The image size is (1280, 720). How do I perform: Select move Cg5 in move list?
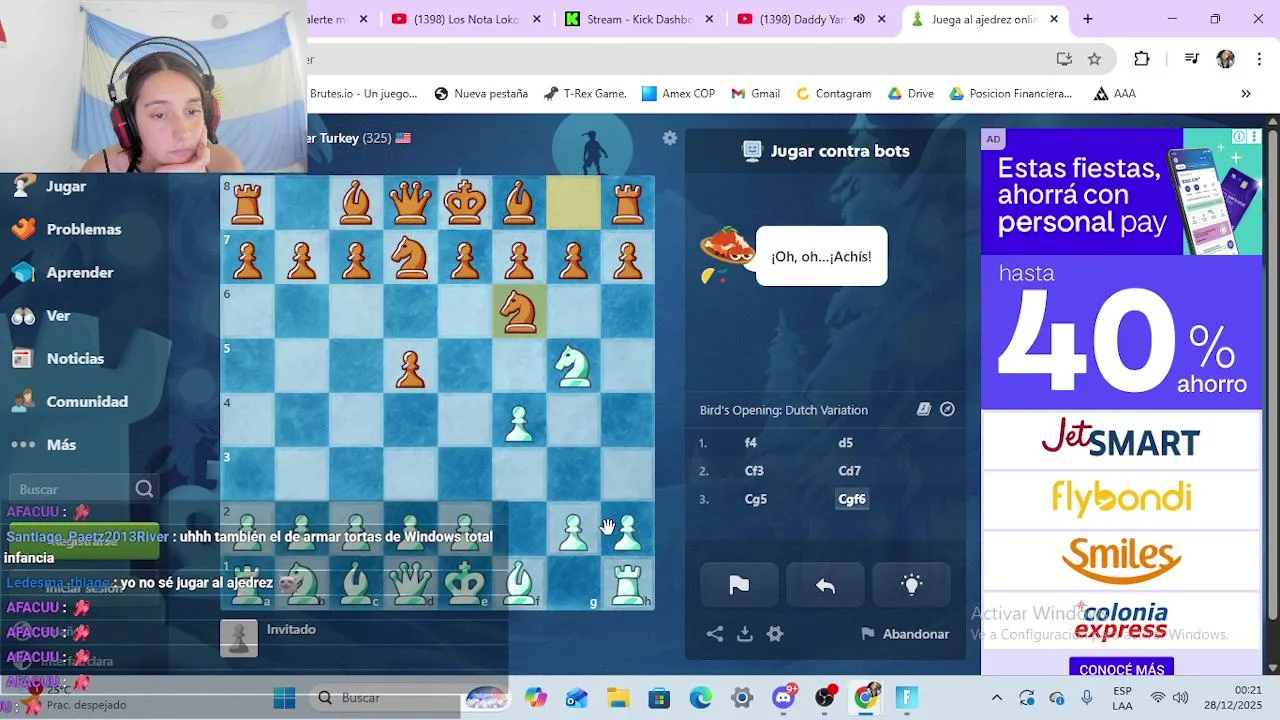[756, 499]
